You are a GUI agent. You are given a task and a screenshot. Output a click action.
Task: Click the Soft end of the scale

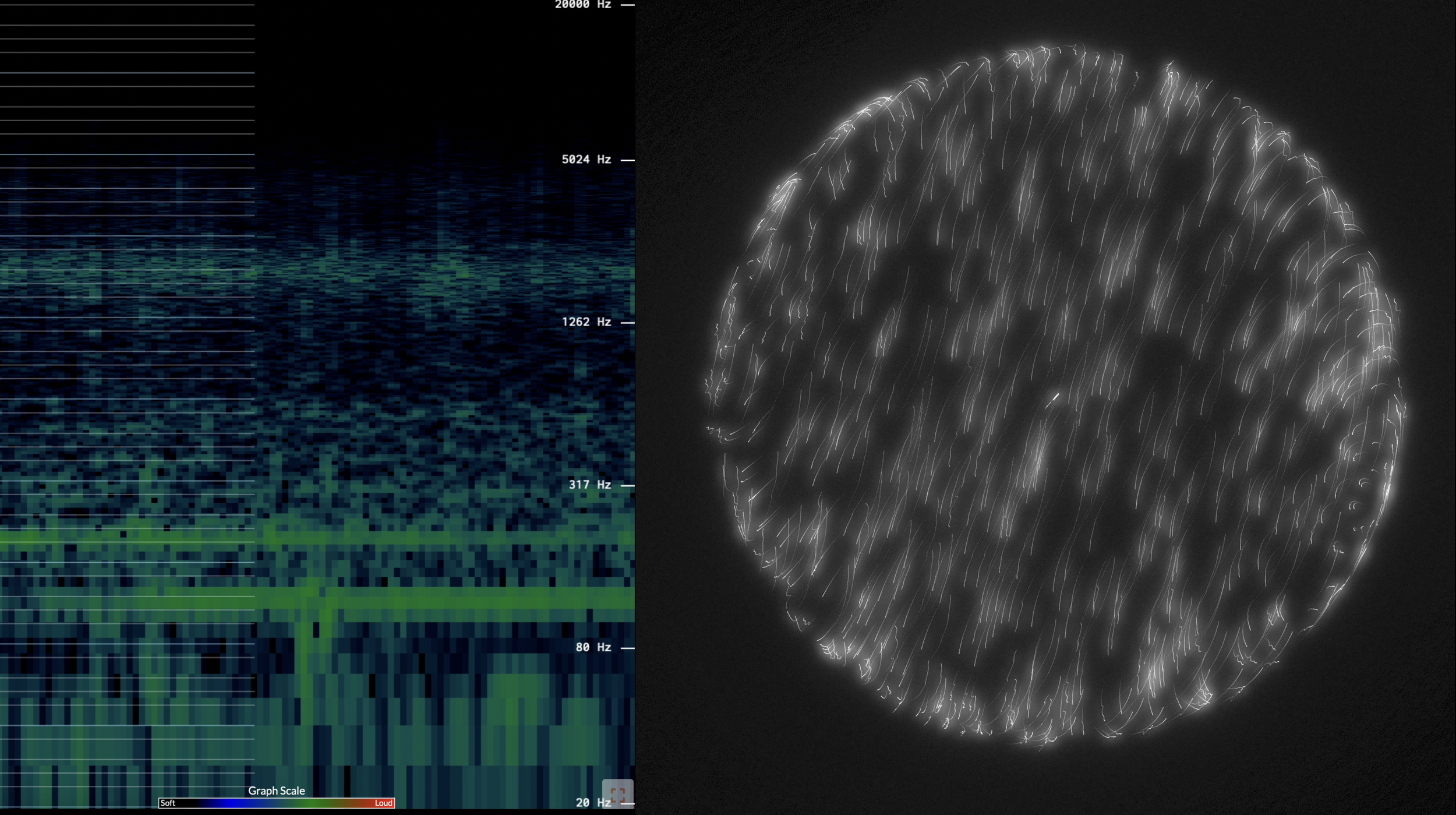click(168, 803)
